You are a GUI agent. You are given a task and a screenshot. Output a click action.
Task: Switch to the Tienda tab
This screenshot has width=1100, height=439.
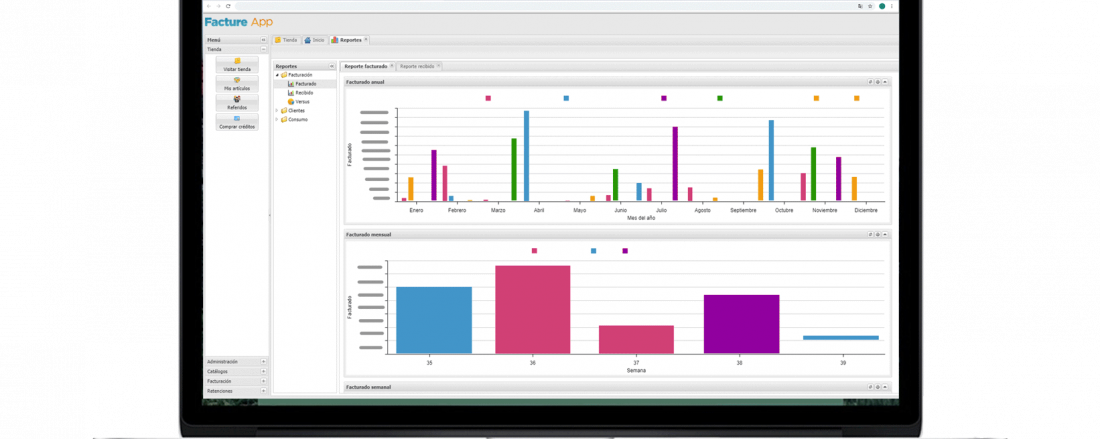(286, 40)
